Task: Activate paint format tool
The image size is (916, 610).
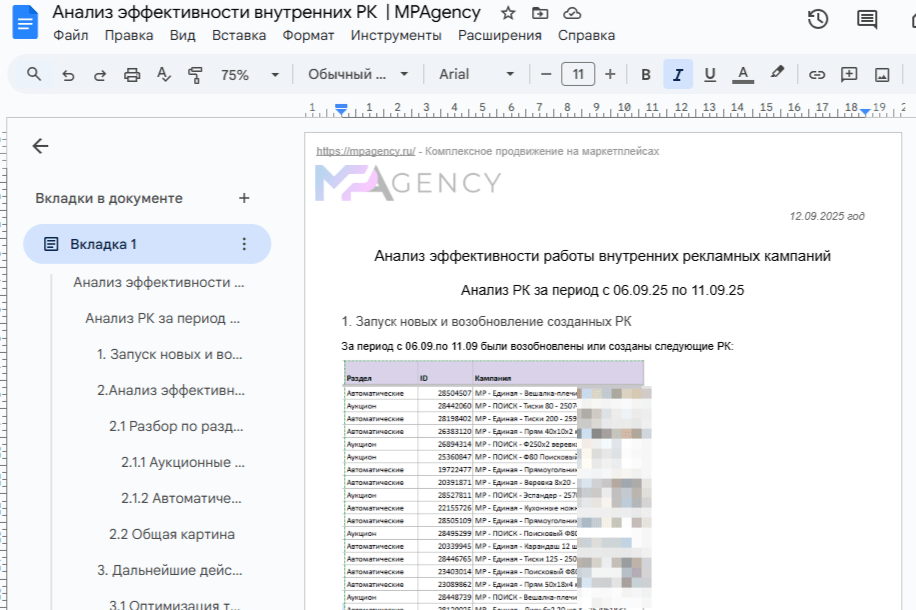Action: pos(195,75)
